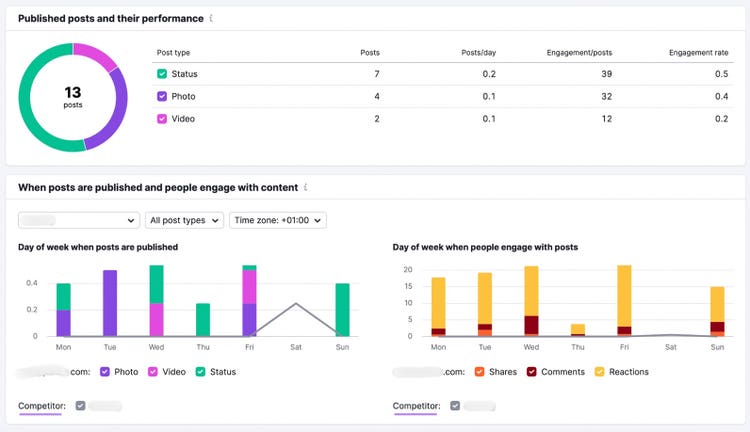The width and height of the screenshot is (750, 432).
Task: Click the Engagement rate column header
Action: pos(698,53)
